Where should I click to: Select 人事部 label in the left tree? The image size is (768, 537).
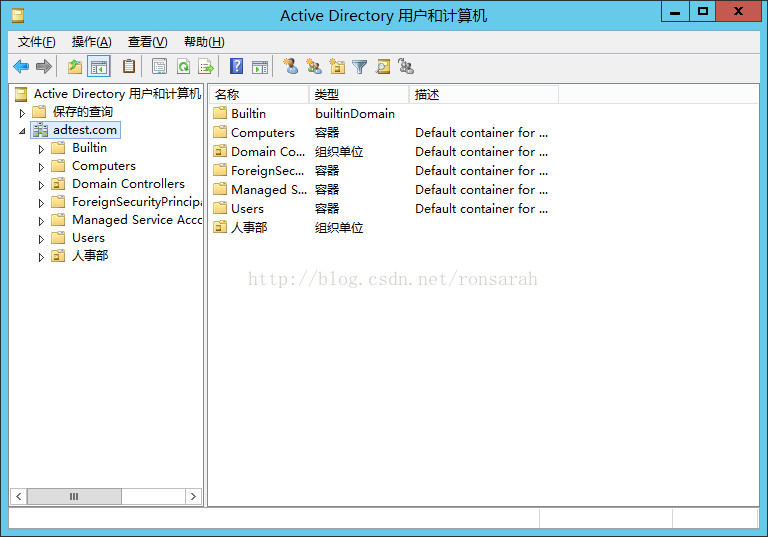click(90, 255)
